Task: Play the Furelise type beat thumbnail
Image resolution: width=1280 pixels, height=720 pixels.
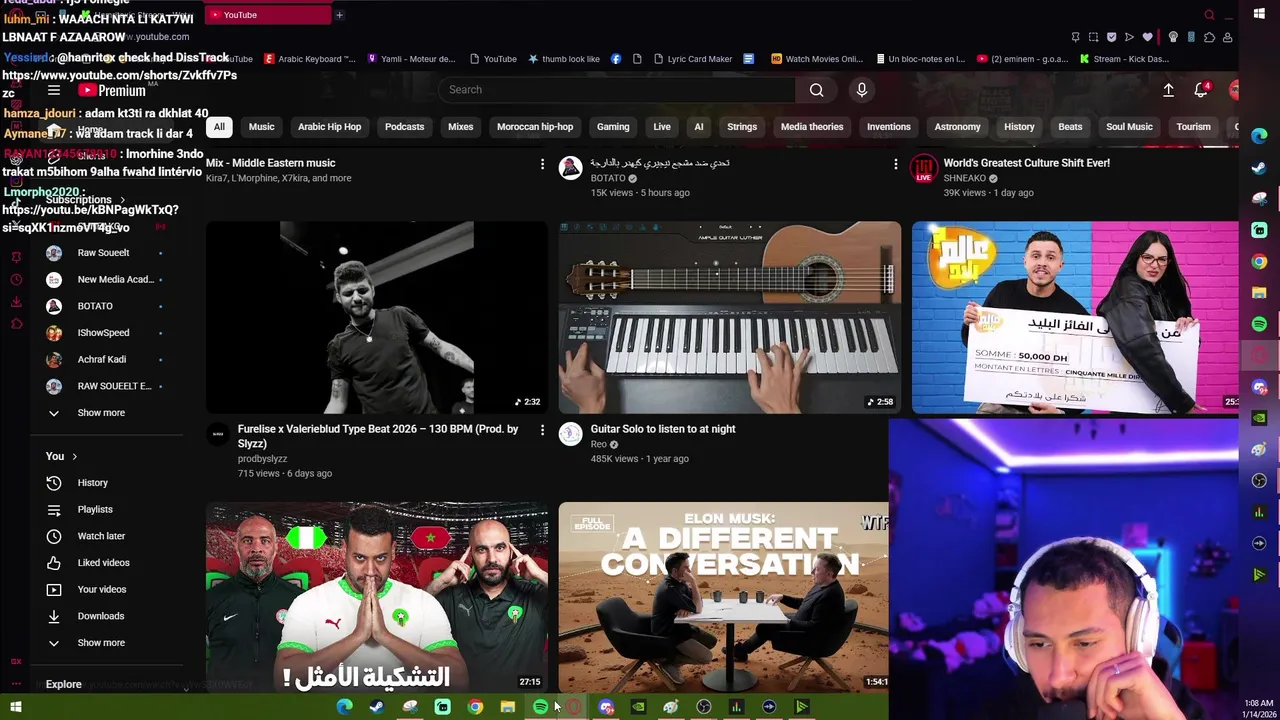Action: (377, 317)
